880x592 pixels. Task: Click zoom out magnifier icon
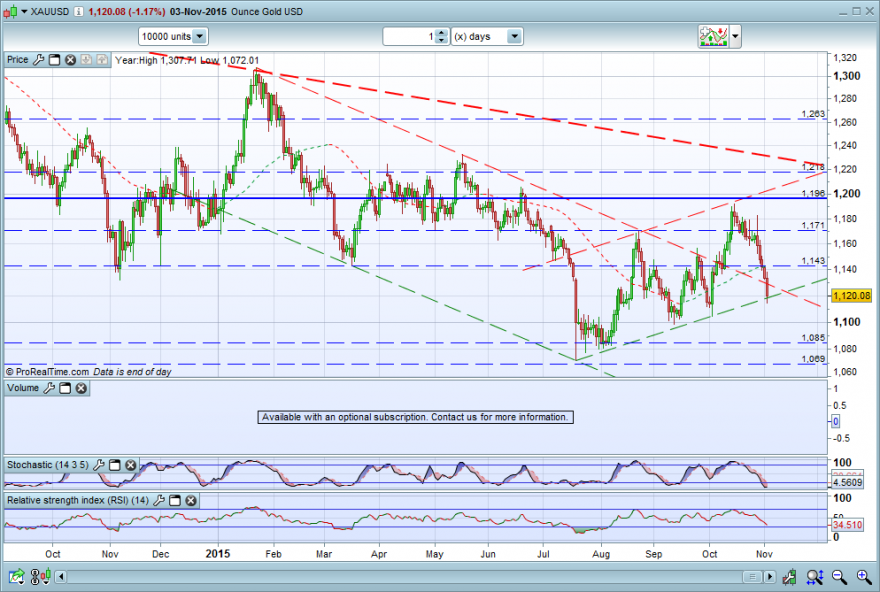pyautogui.click(x=839, y=576)
